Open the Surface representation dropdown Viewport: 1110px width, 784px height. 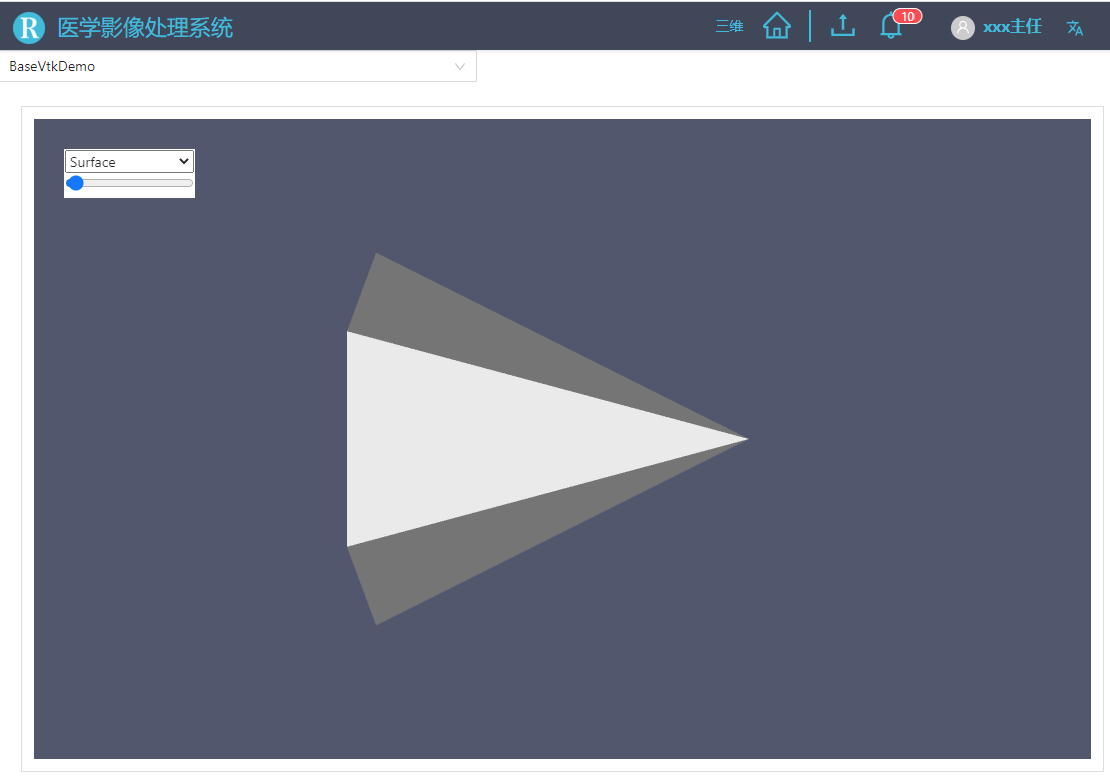coord(129,161)
